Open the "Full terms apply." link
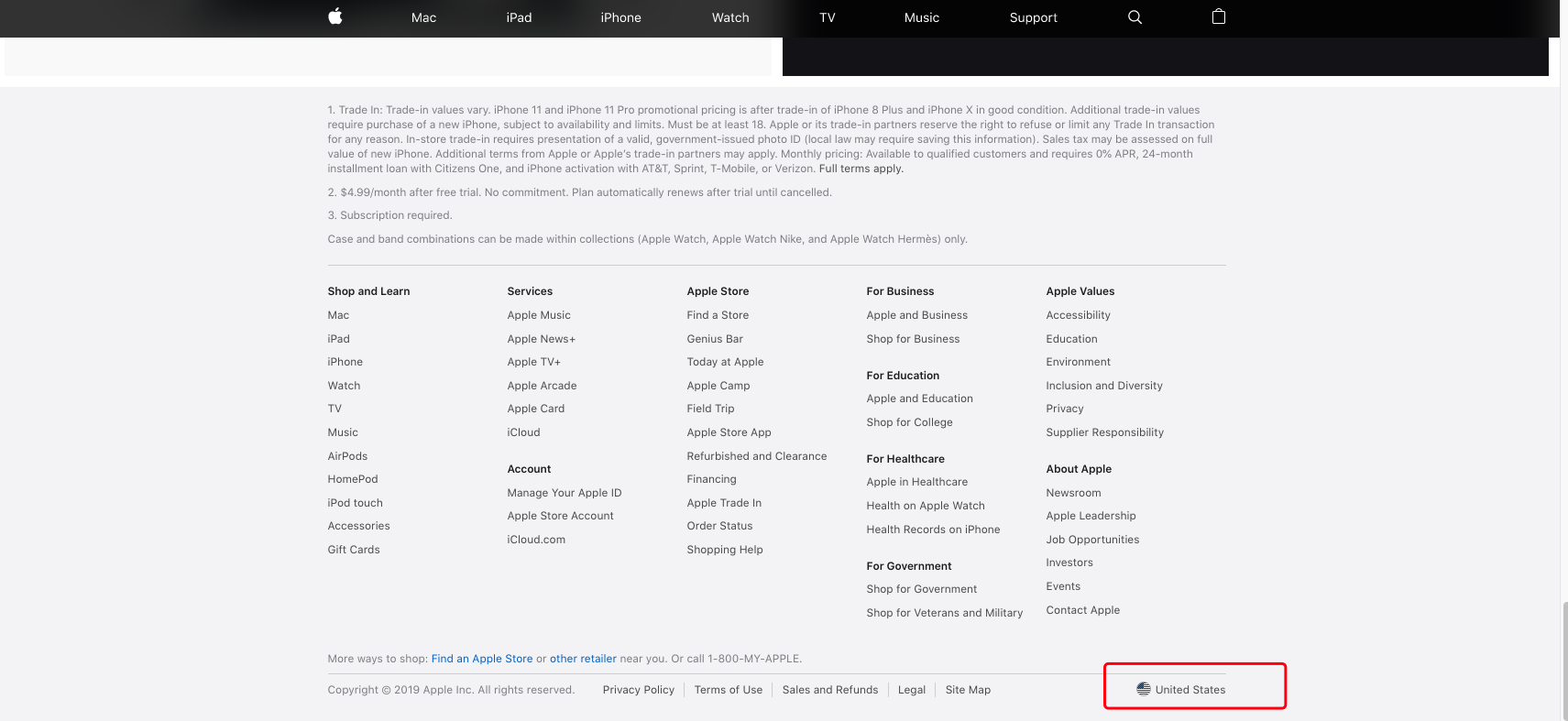1568x721 pixels. (861, 169)
